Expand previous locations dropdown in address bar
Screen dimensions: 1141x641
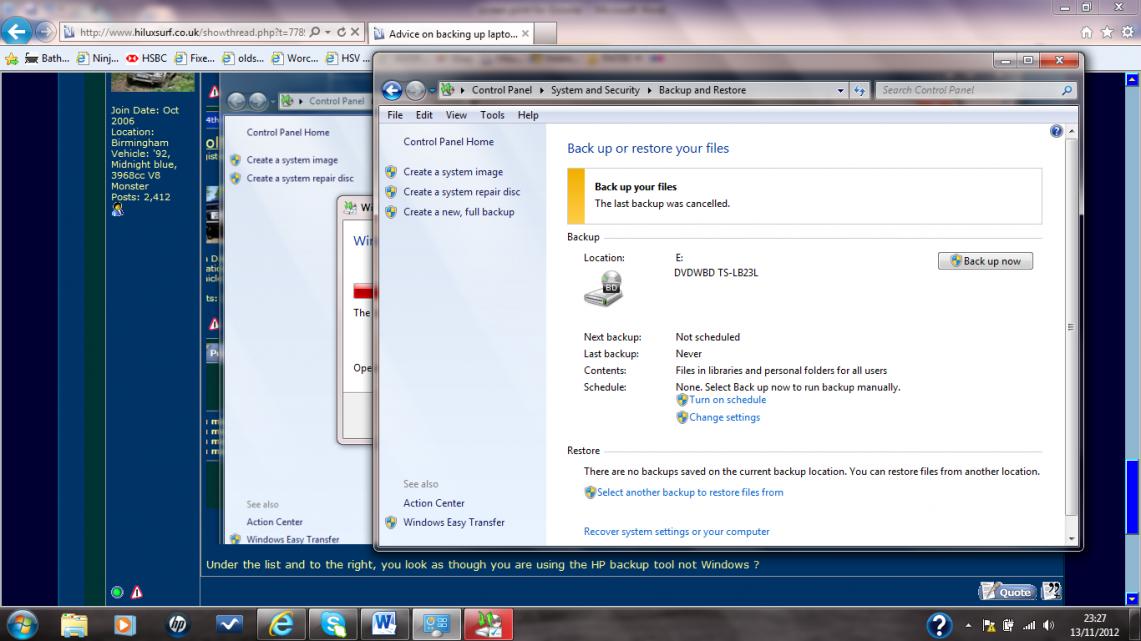tap(841, 90)
